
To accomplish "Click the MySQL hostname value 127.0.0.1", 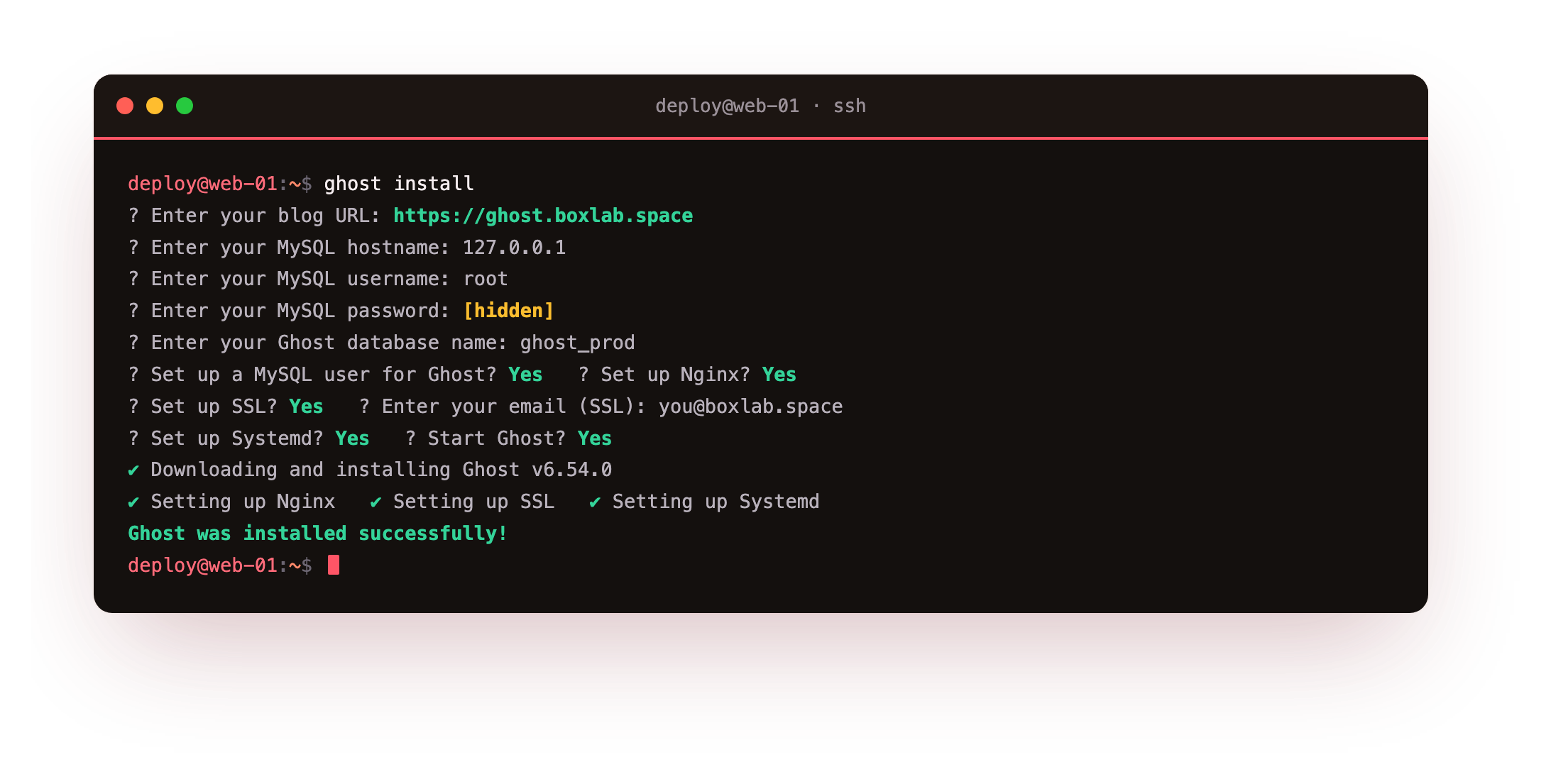I will (514, 248).
